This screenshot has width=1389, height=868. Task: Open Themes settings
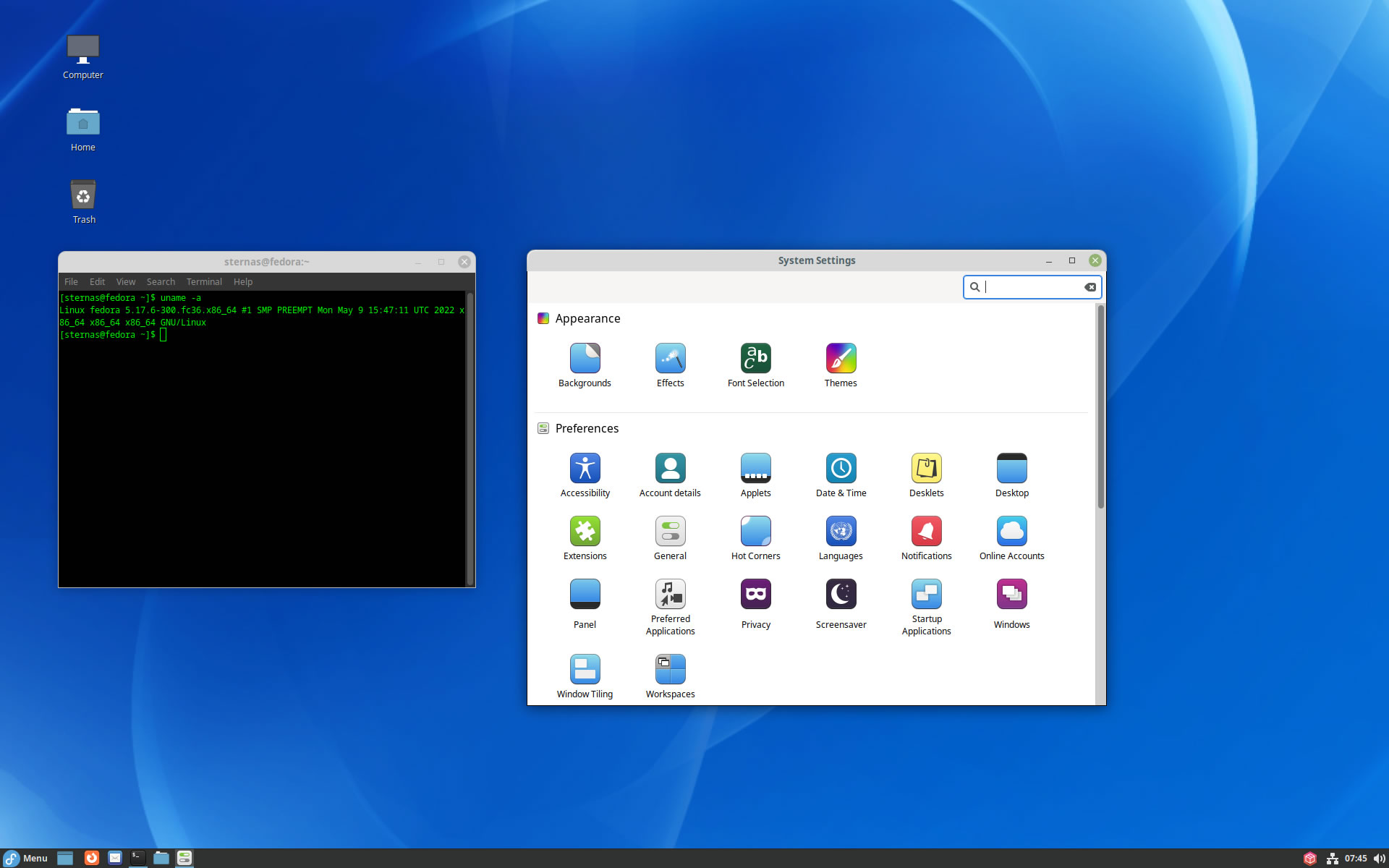pos(841,365)
